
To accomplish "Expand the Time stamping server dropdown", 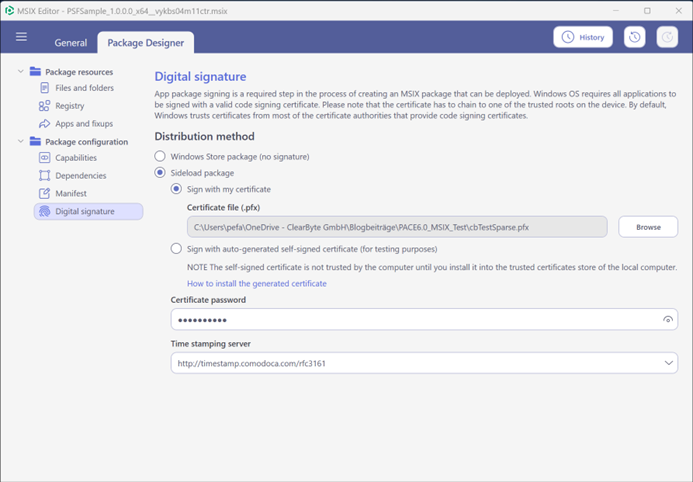I will pos(669,363).
